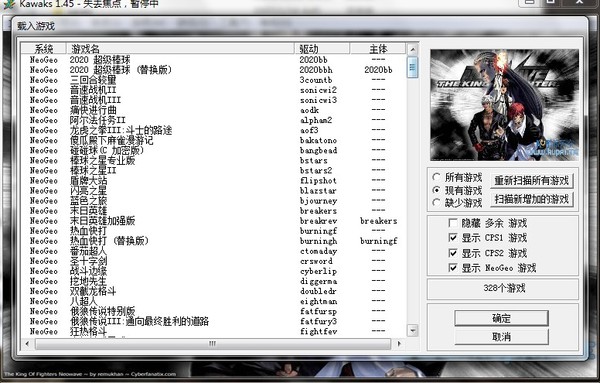Select game row 战斗边缘

pos(213,271)
